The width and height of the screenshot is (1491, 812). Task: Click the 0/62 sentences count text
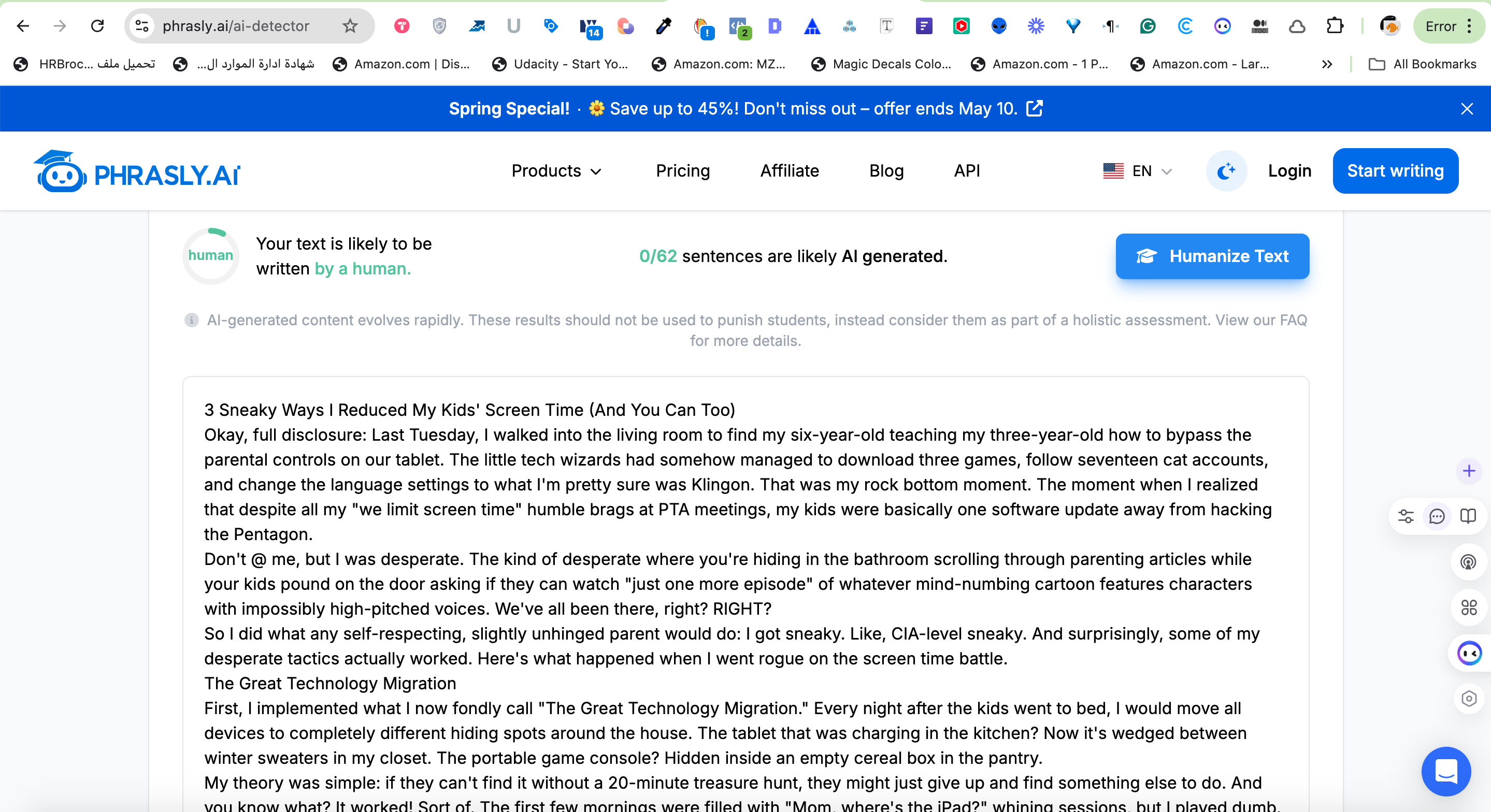pos(657,256)
